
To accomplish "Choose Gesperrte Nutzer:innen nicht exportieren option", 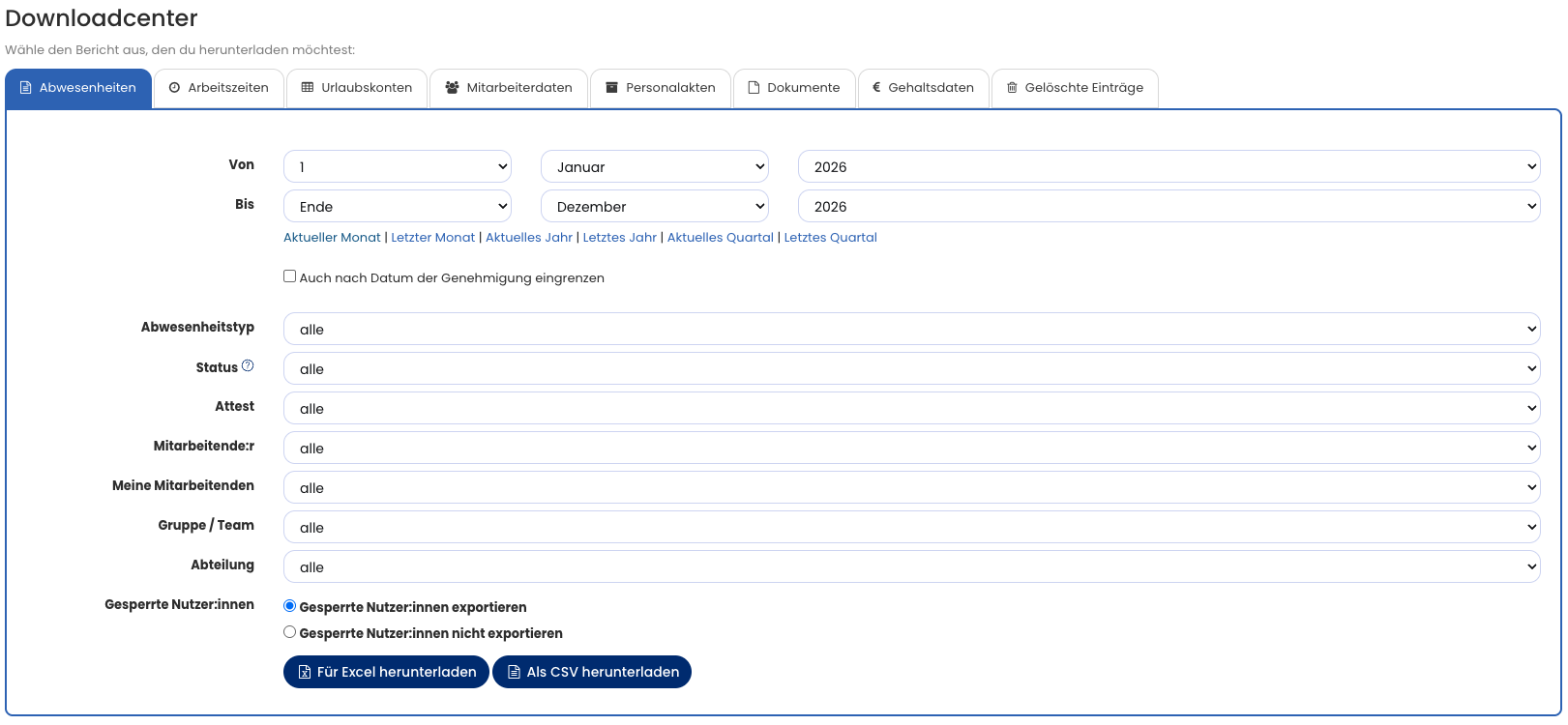I will [289, 632].
